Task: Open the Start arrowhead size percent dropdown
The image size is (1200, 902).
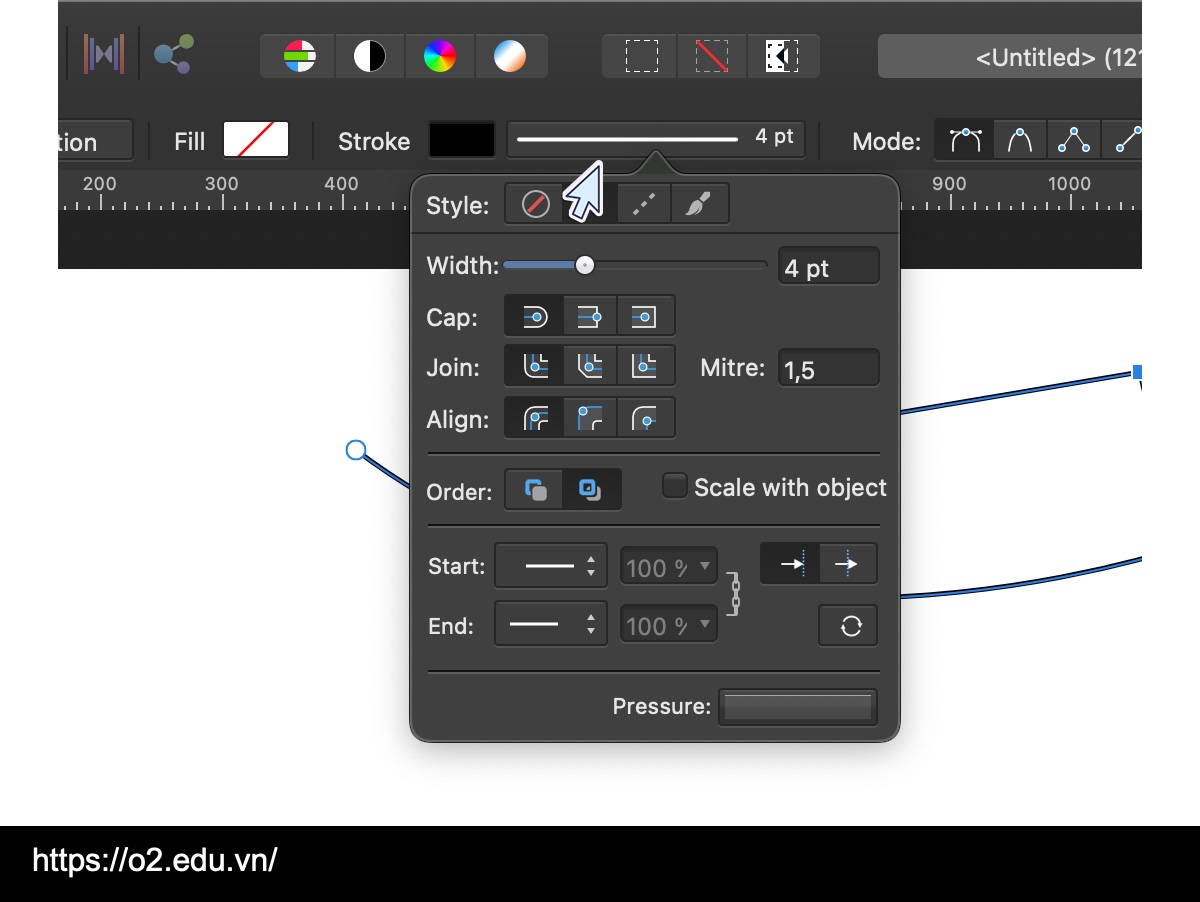Action: coord(669,567)
